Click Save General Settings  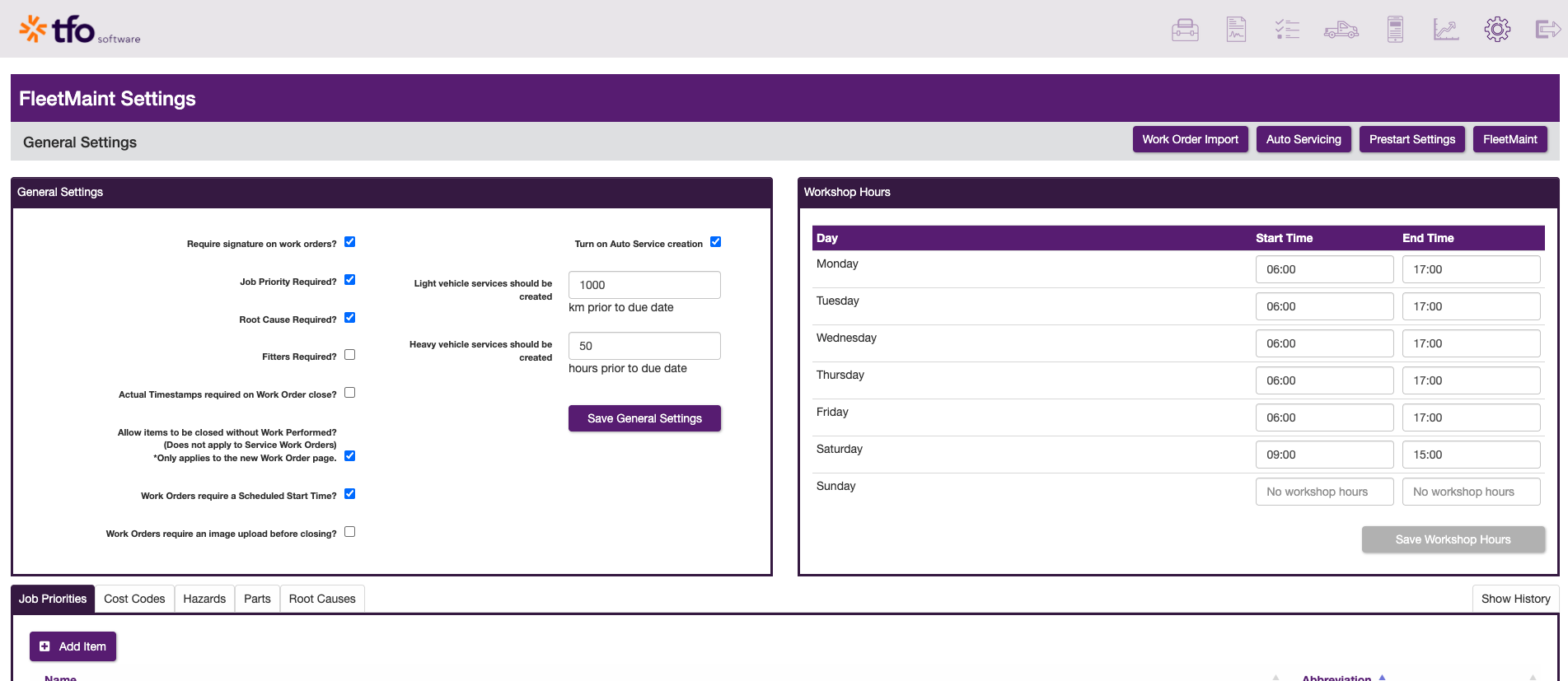(x=644, y=418)
